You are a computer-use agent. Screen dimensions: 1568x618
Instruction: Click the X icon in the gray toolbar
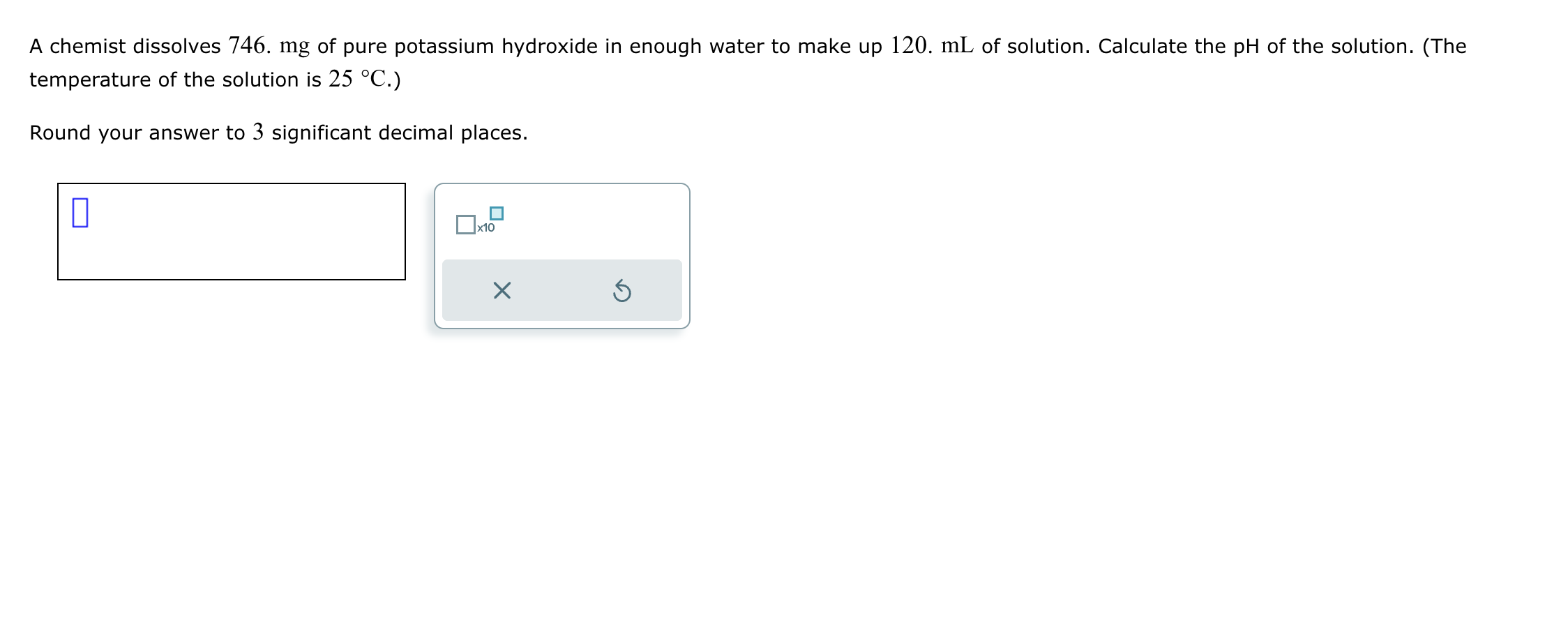[502, 292]
